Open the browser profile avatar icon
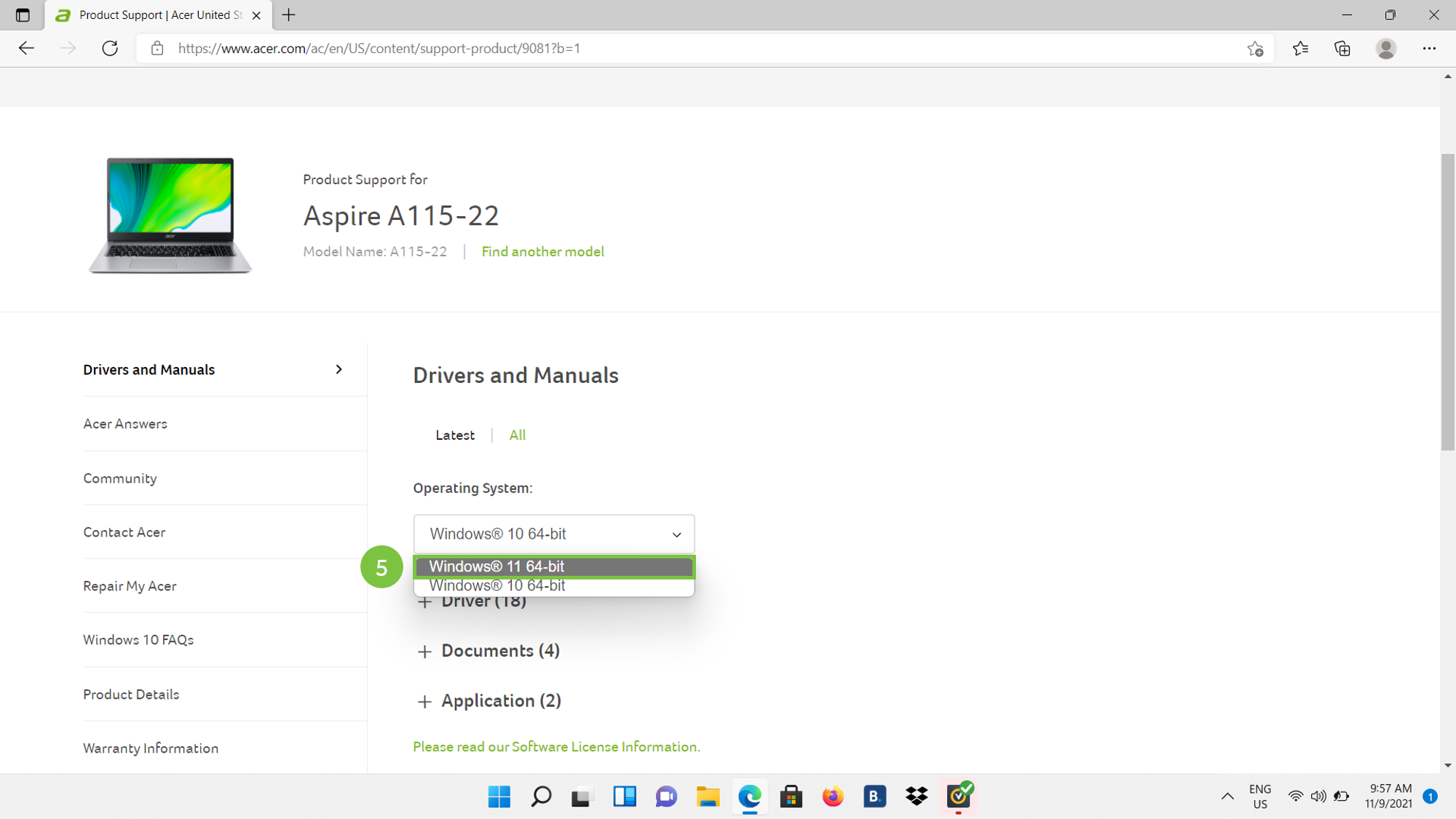The image size is (1456, 819). (1385, 48)
